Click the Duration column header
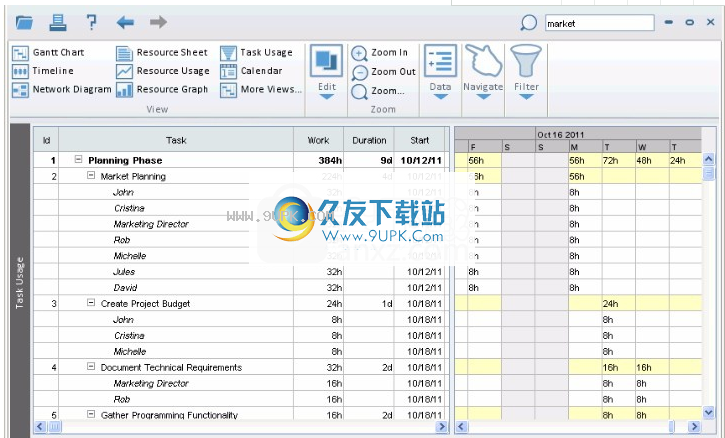This screenshot has width=725, height=438. pyautogui.click(x=369, y=140)
